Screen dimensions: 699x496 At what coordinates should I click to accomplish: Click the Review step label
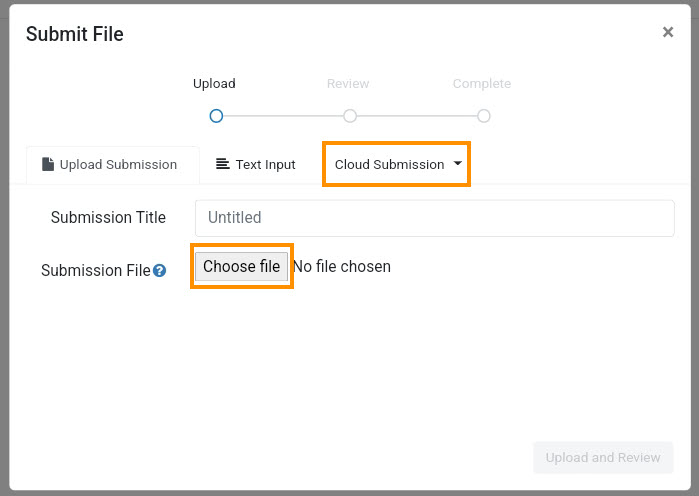[348, 84]
